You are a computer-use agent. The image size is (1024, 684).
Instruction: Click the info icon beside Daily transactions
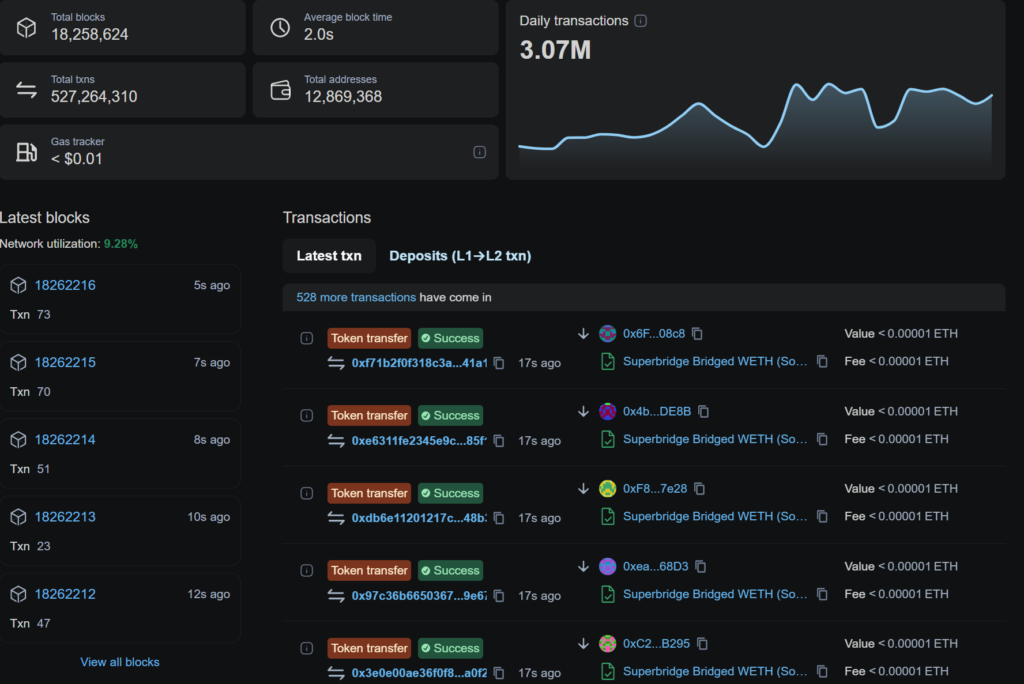[641, 21]
